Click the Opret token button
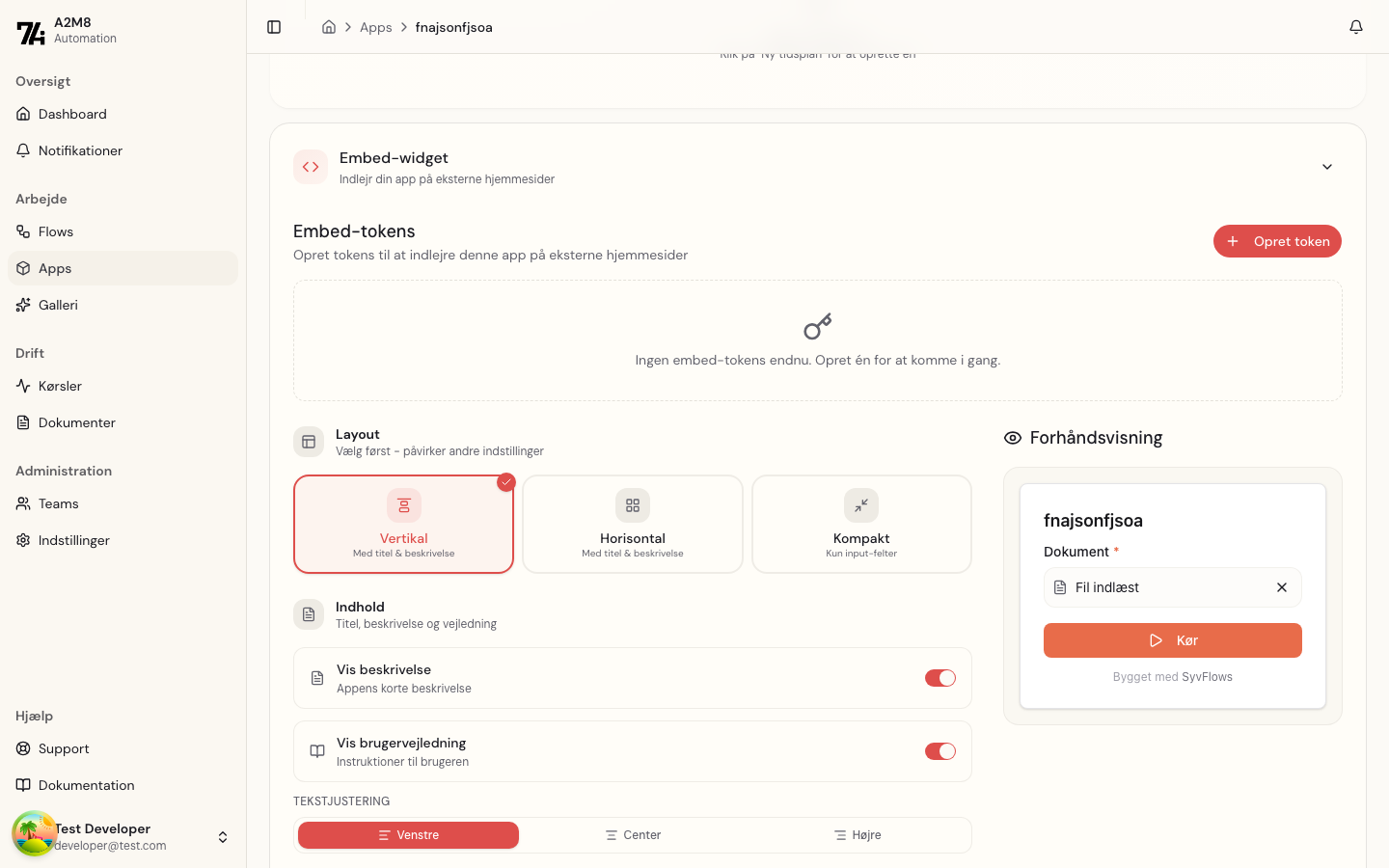The width and height of the screenshot is (1389, 868). (1277, 241)
